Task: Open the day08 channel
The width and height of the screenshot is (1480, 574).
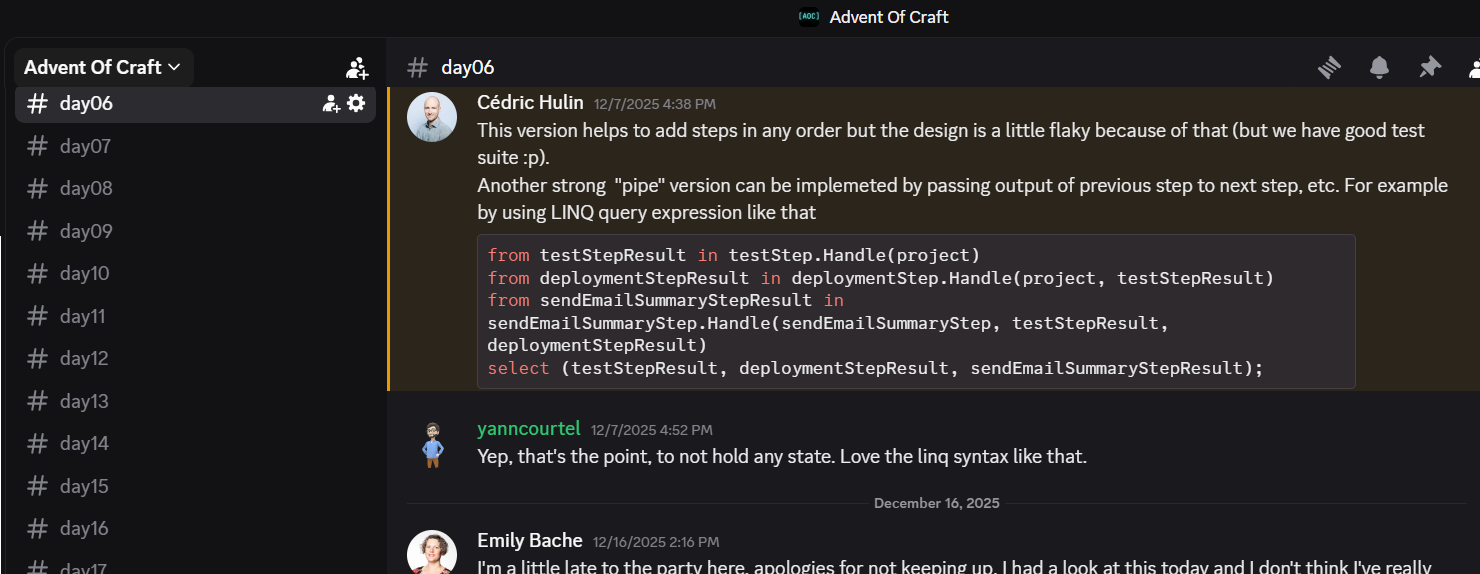Action: pos(195,188)
